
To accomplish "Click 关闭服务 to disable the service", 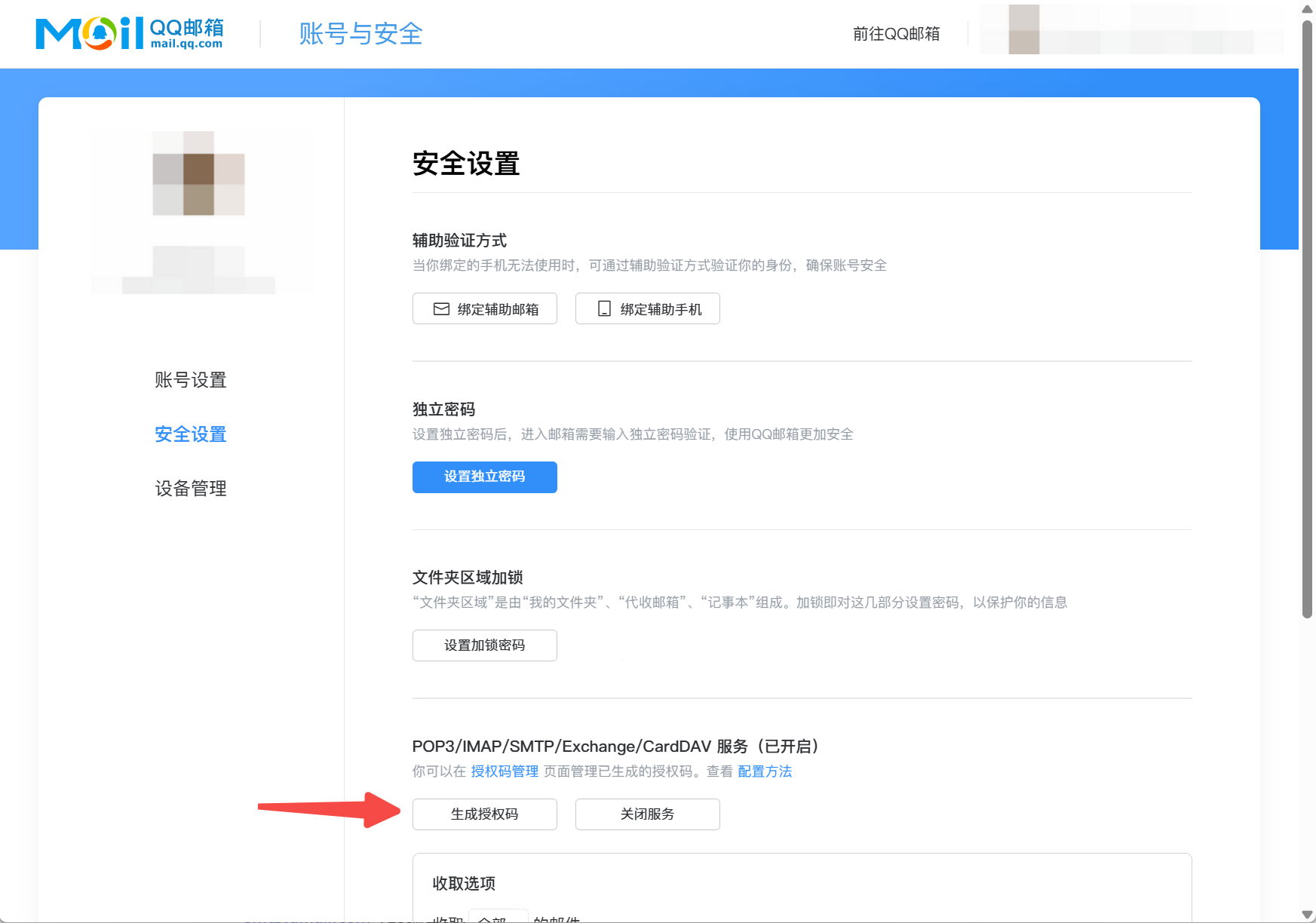I will coord(647,814).
